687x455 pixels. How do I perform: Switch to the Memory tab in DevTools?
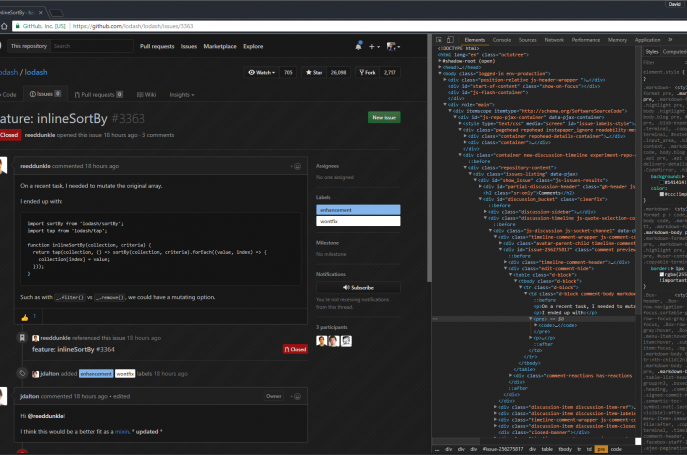617,40
